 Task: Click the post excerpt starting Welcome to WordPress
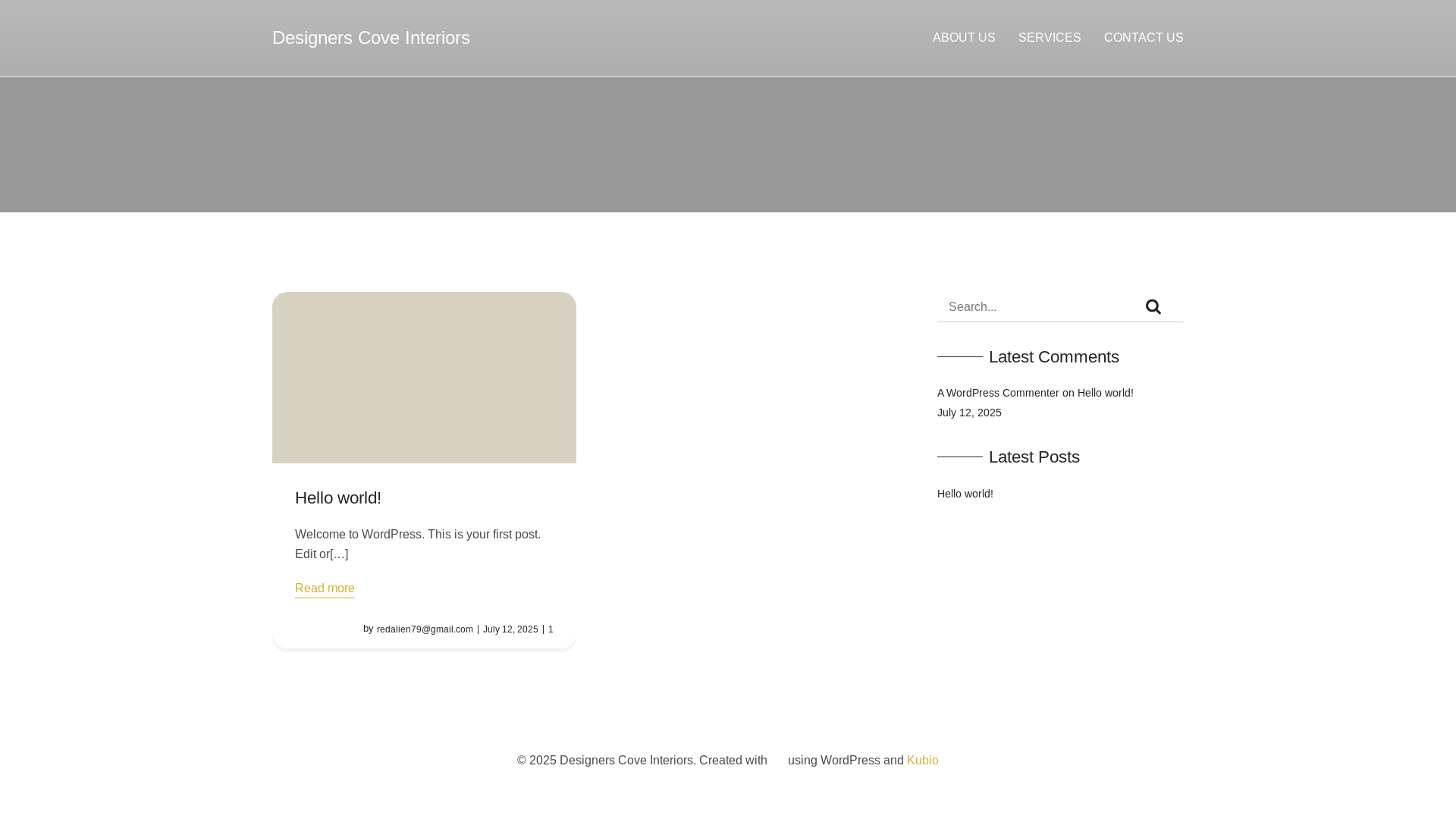pos(418,544)
